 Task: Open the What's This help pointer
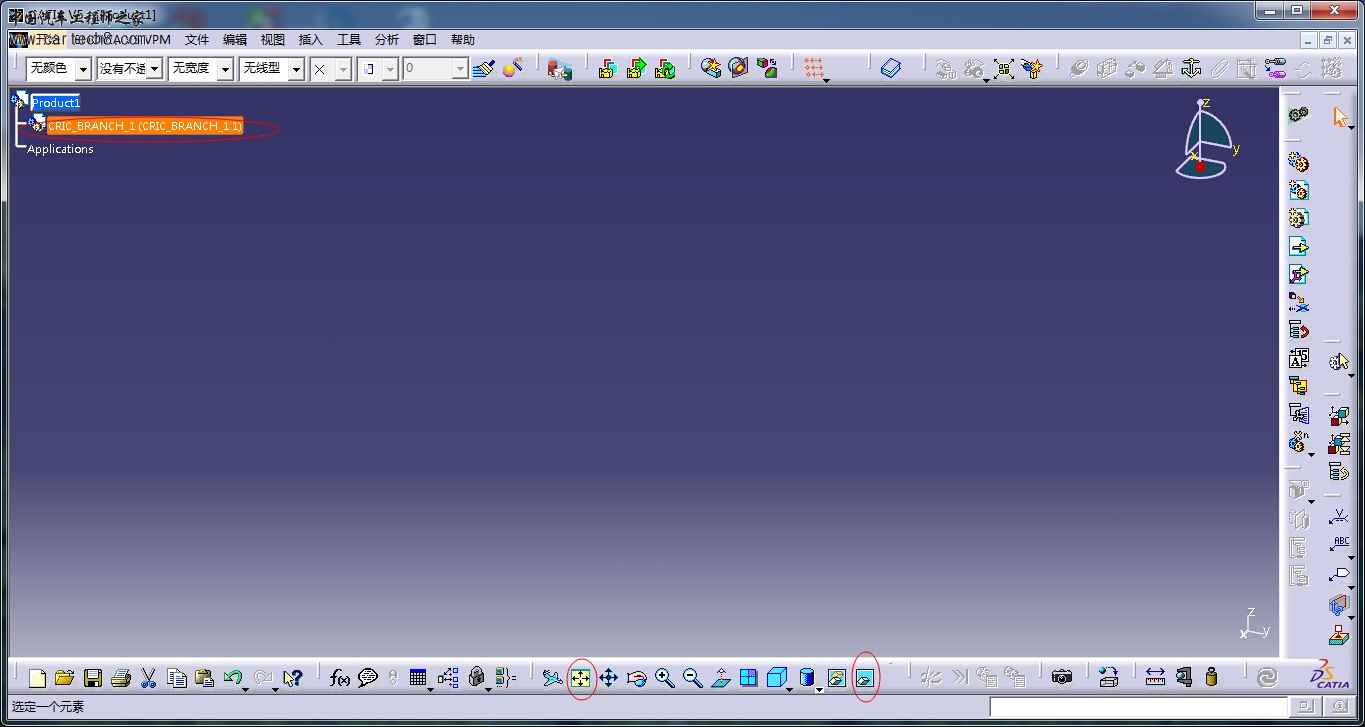tap(292, 678)
